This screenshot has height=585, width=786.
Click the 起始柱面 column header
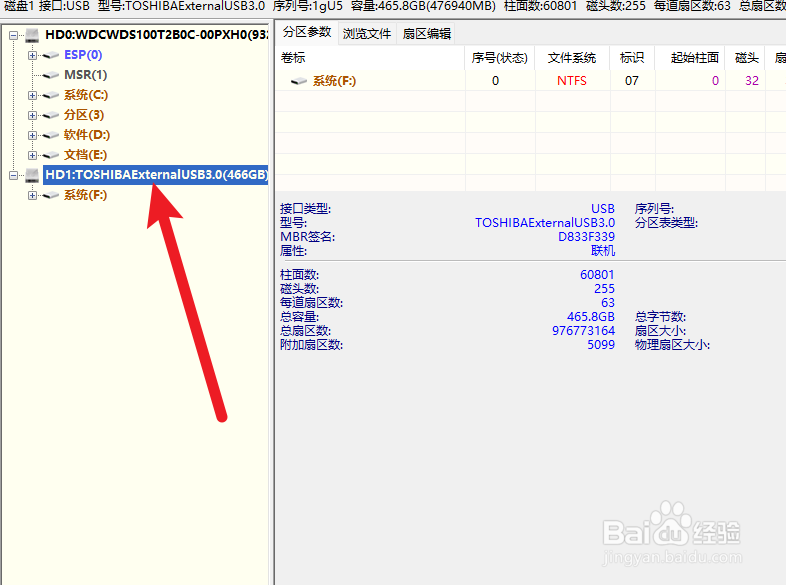690,58
